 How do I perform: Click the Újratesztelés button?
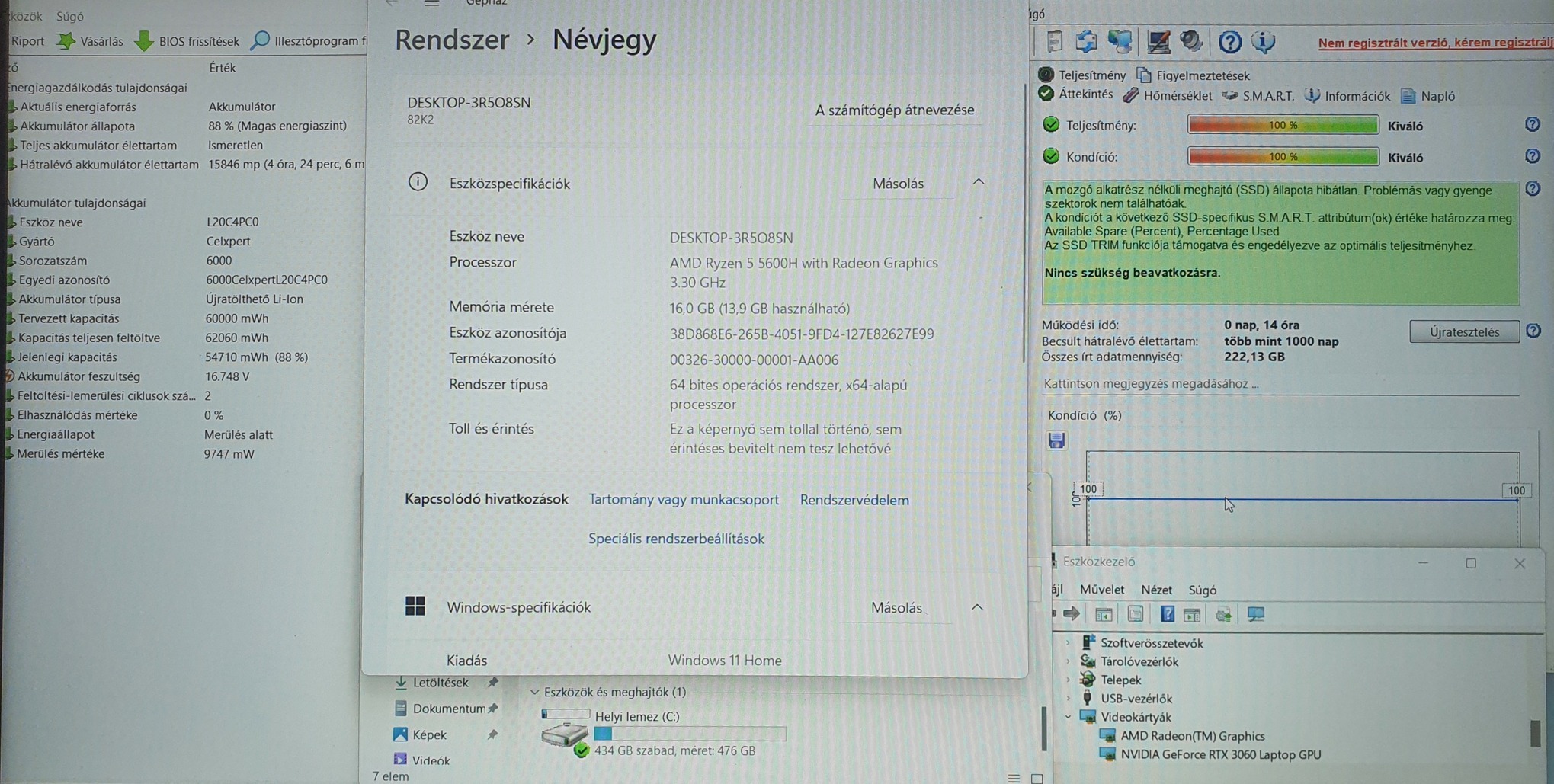tap(1464, 331)
